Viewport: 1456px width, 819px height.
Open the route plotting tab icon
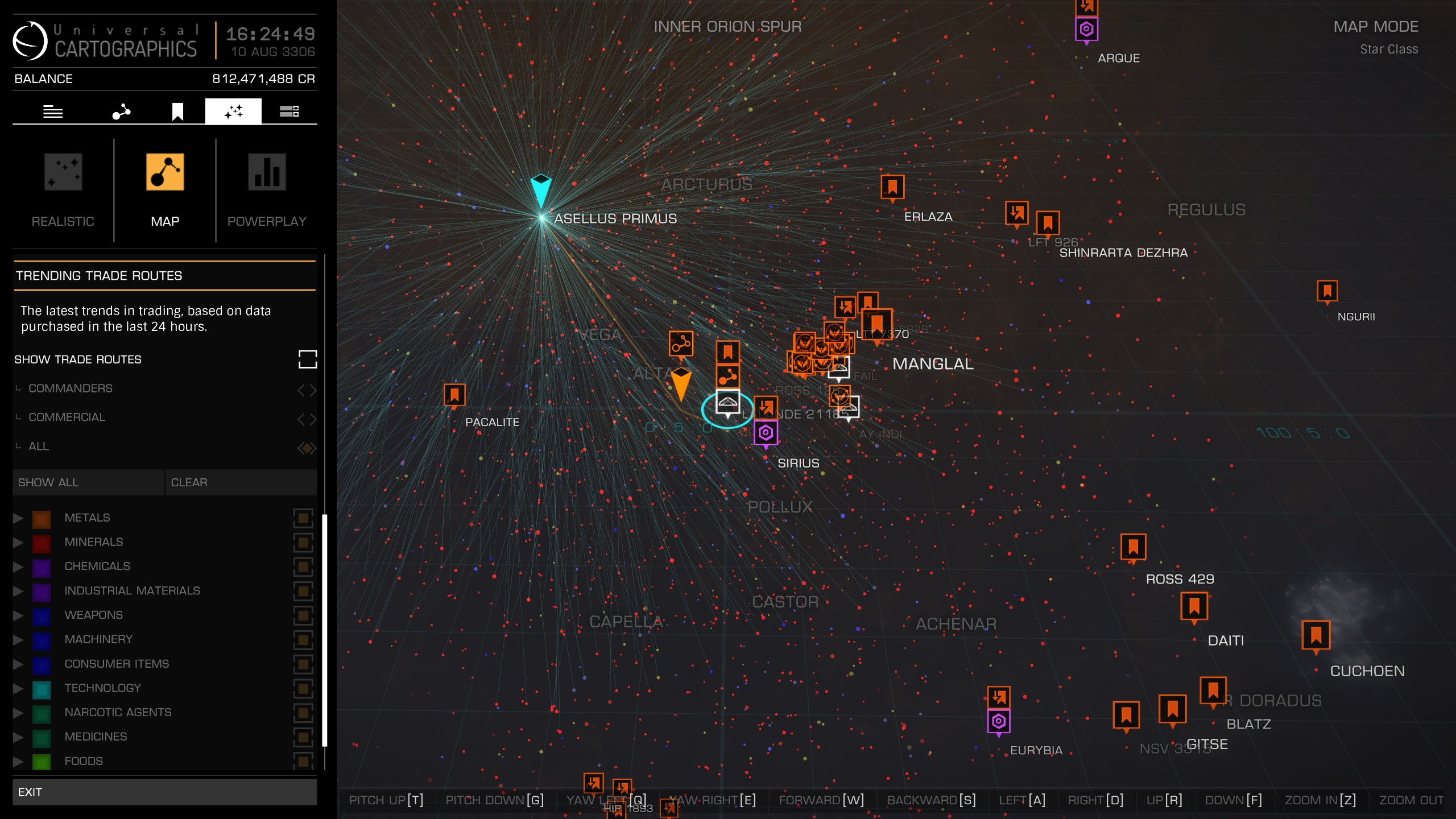pyautogui.click(x=121, y=111)
